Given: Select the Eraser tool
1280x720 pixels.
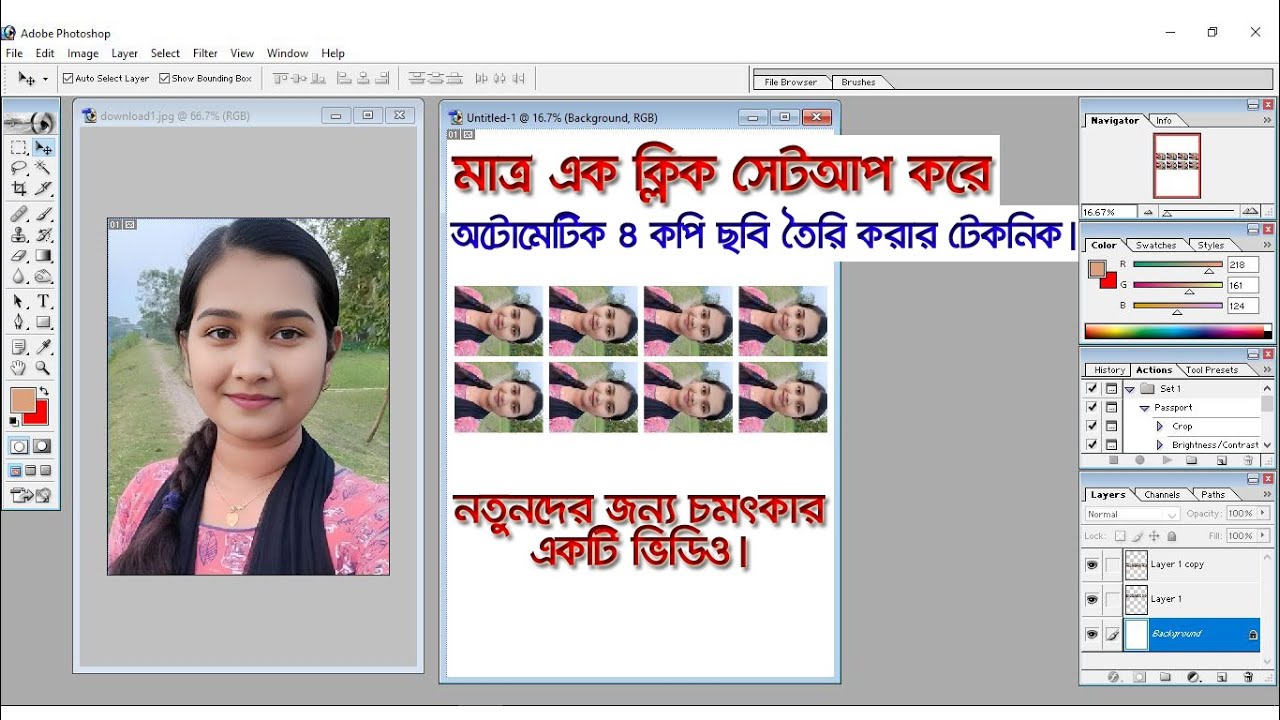Looking at the screenshot, I should [19, 255].
